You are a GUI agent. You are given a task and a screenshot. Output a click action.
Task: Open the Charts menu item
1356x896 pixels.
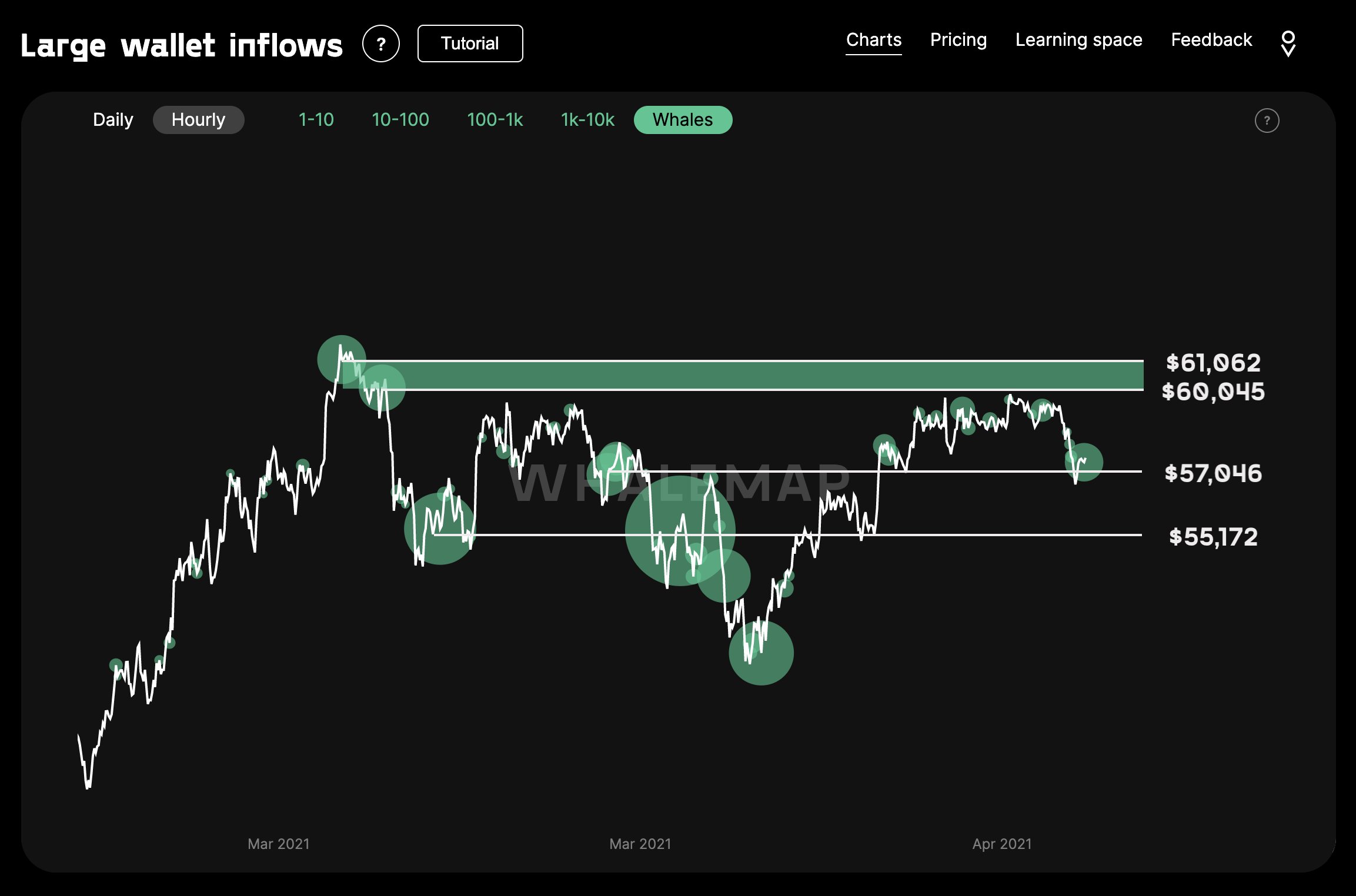coord(874,40)
